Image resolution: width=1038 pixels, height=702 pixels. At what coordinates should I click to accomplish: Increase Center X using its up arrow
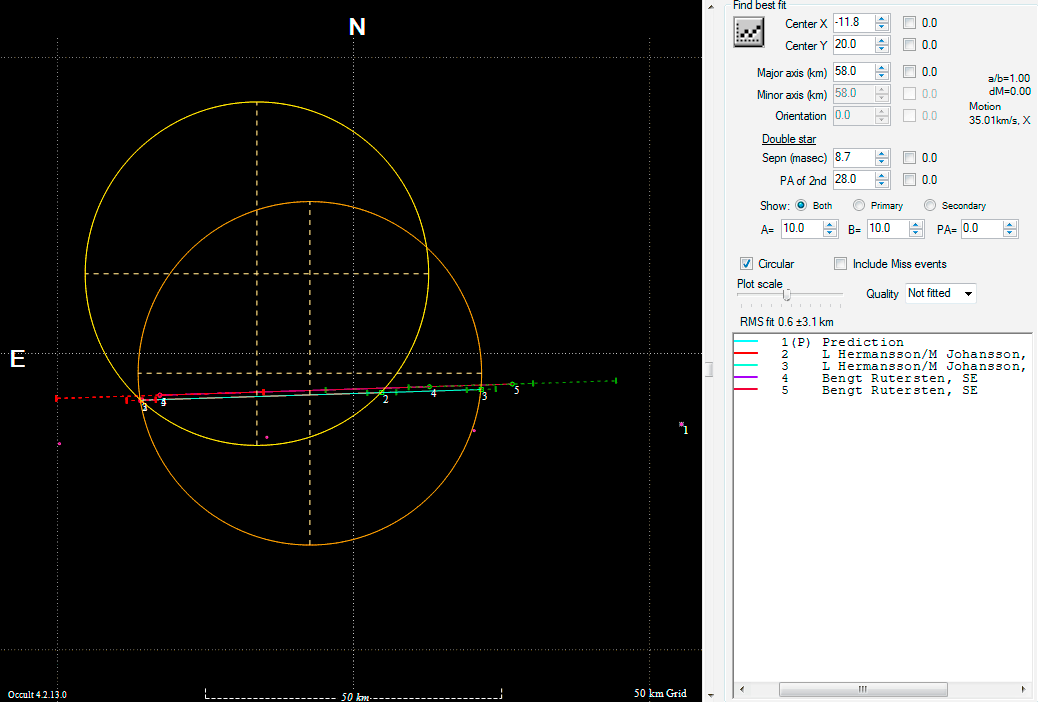tap(881, 19)
